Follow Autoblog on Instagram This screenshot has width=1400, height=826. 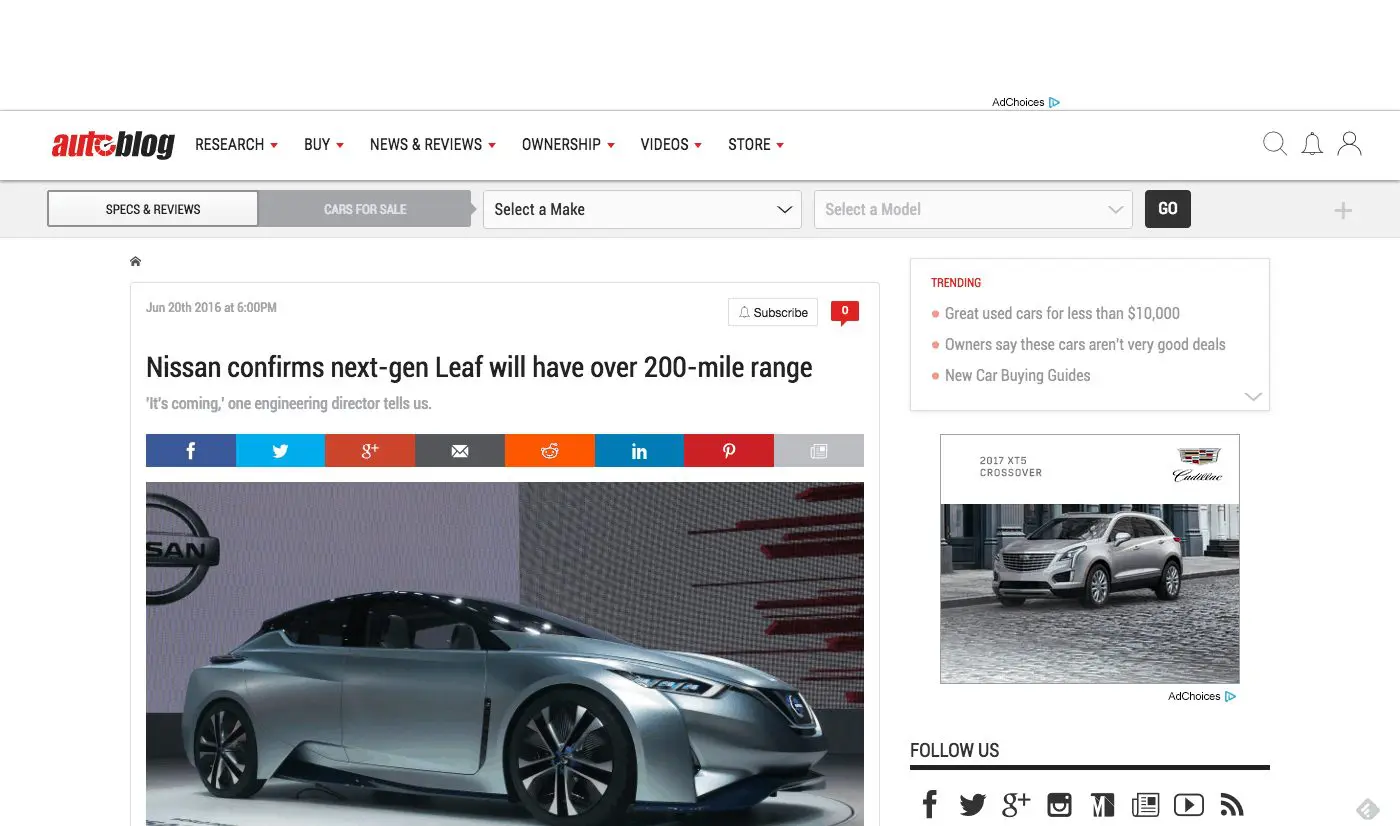coord(1059,805)
